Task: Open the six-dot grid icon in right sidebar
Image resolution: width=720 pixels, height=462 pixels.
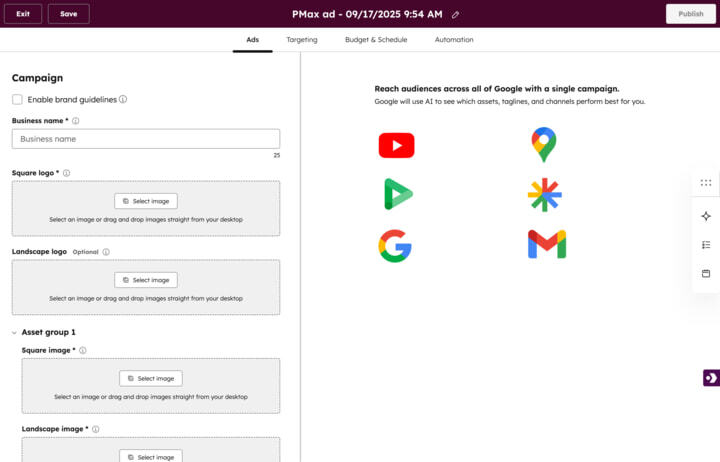Action: point(706,183)
